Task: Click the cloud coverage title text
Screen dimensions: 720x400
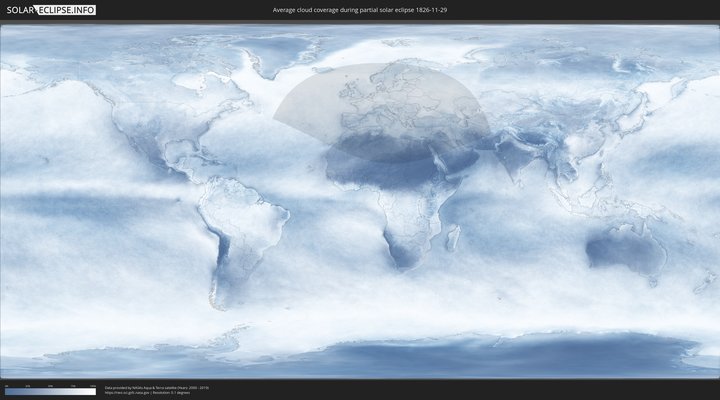Action: click(359, 10)
